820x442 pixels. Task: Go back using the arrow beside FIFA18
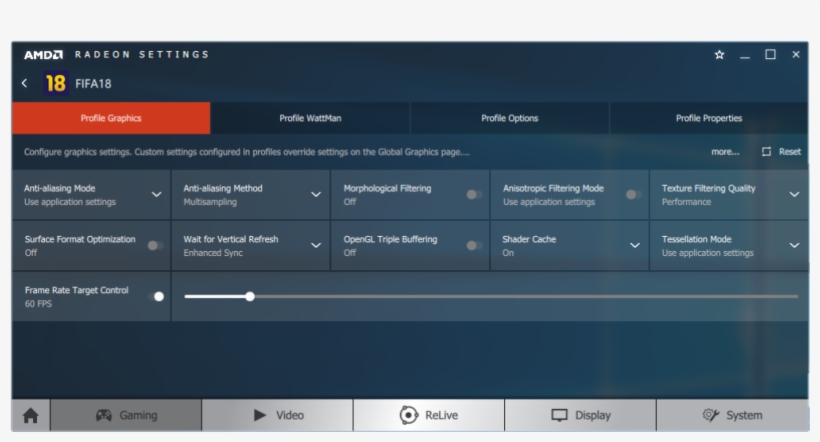pos(25,83)
